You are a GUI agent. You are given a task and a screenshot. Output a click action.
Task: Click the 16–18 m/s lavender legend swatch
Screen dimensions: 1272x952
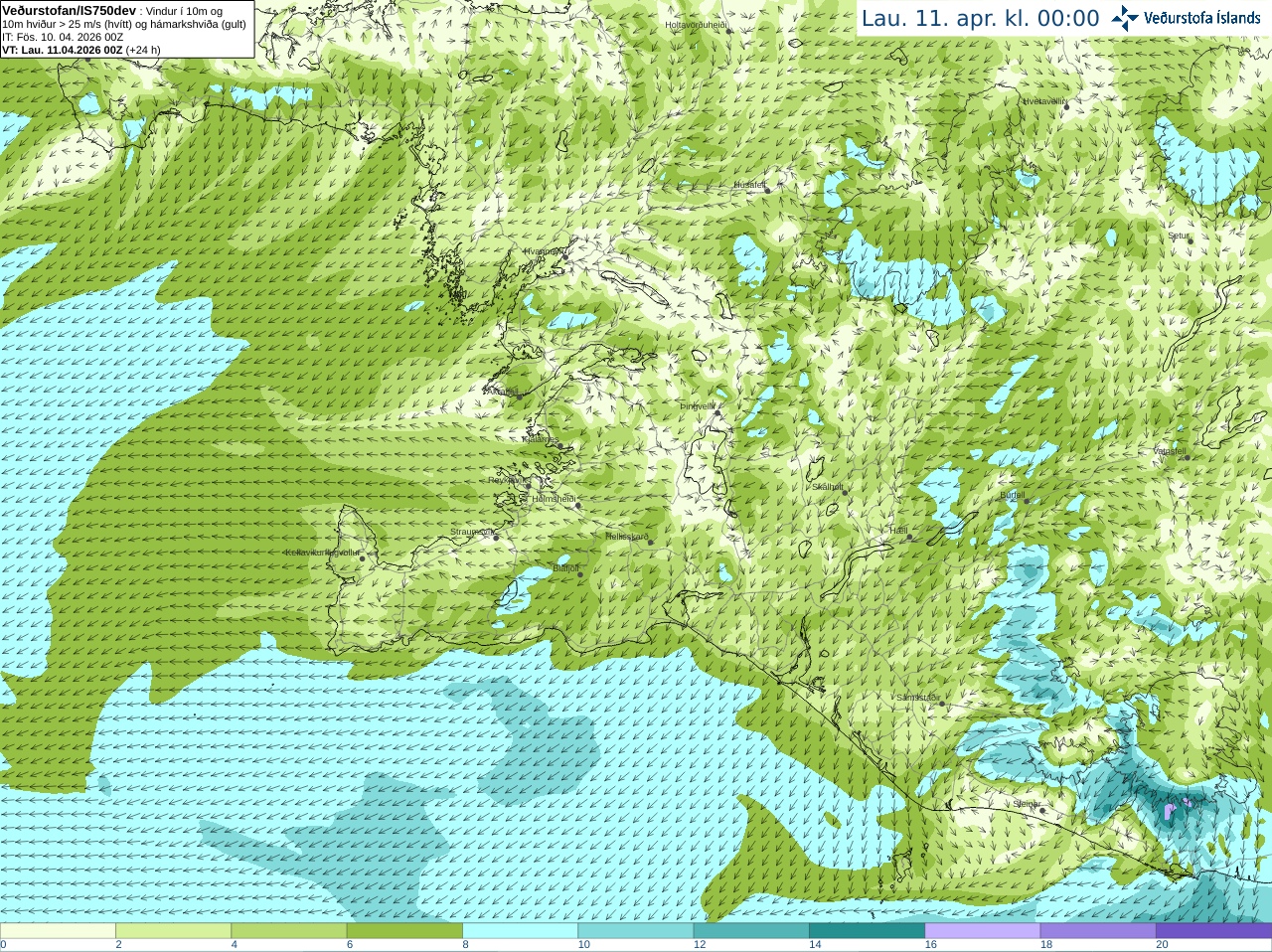(x=982, y=931)
